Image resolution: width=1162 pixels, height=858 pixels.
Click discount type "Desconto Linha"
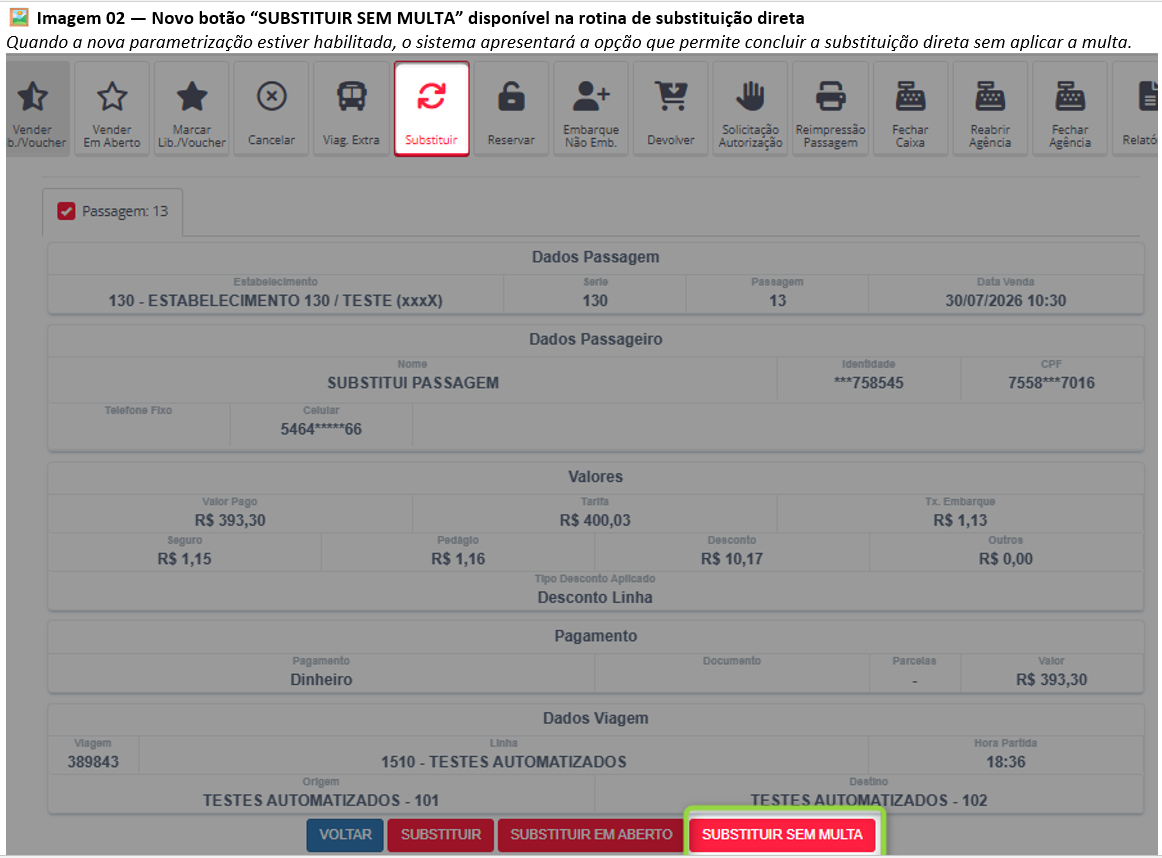(x=595, y=597)
